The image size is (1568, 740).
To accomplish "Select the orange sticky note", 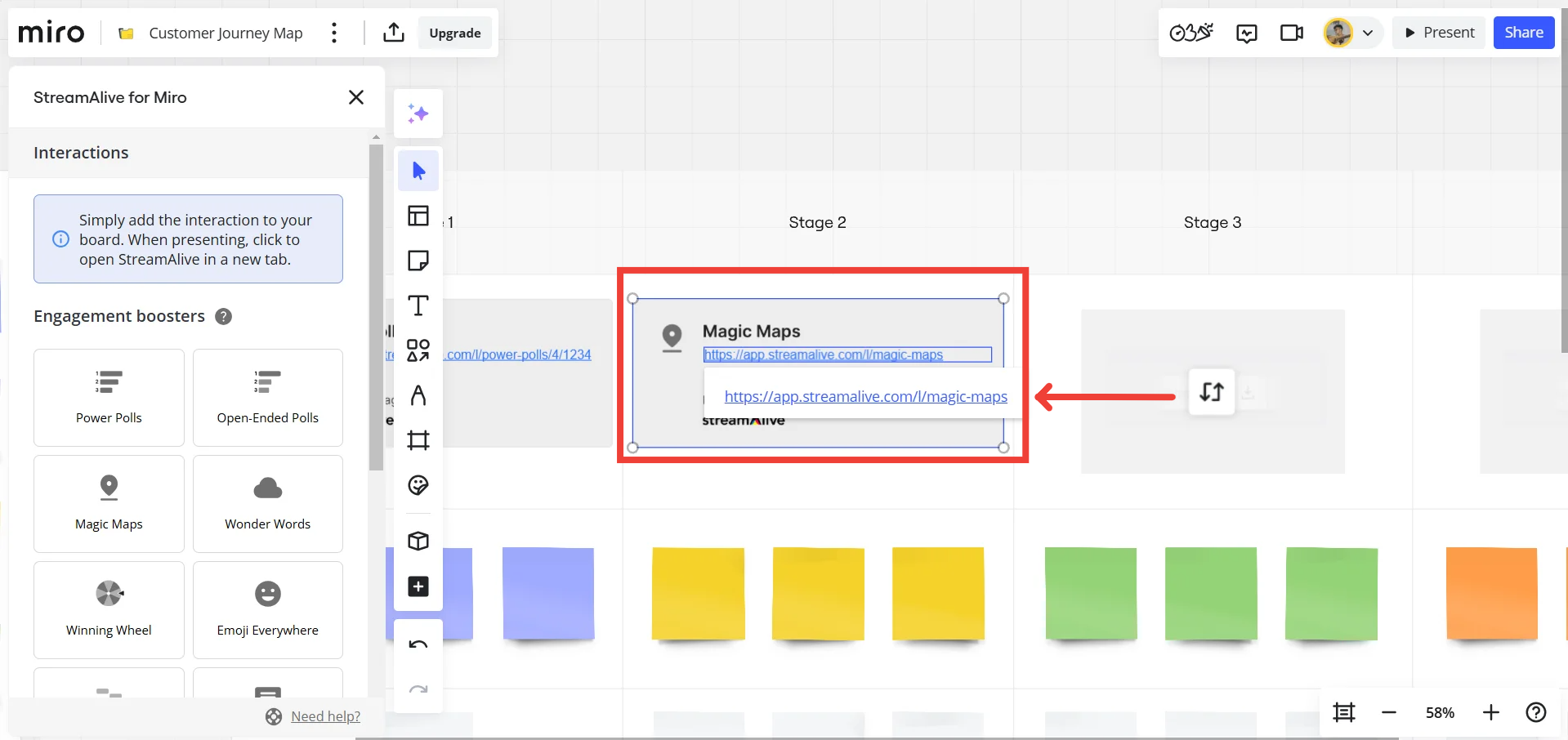I will pyautogui.click(x=1492, y=594).
